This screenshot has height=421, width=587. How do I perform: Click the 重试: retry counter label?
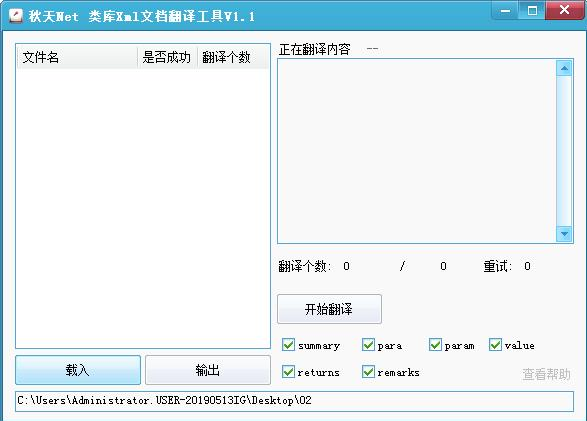pyautogui.click(x=498, y=266)
